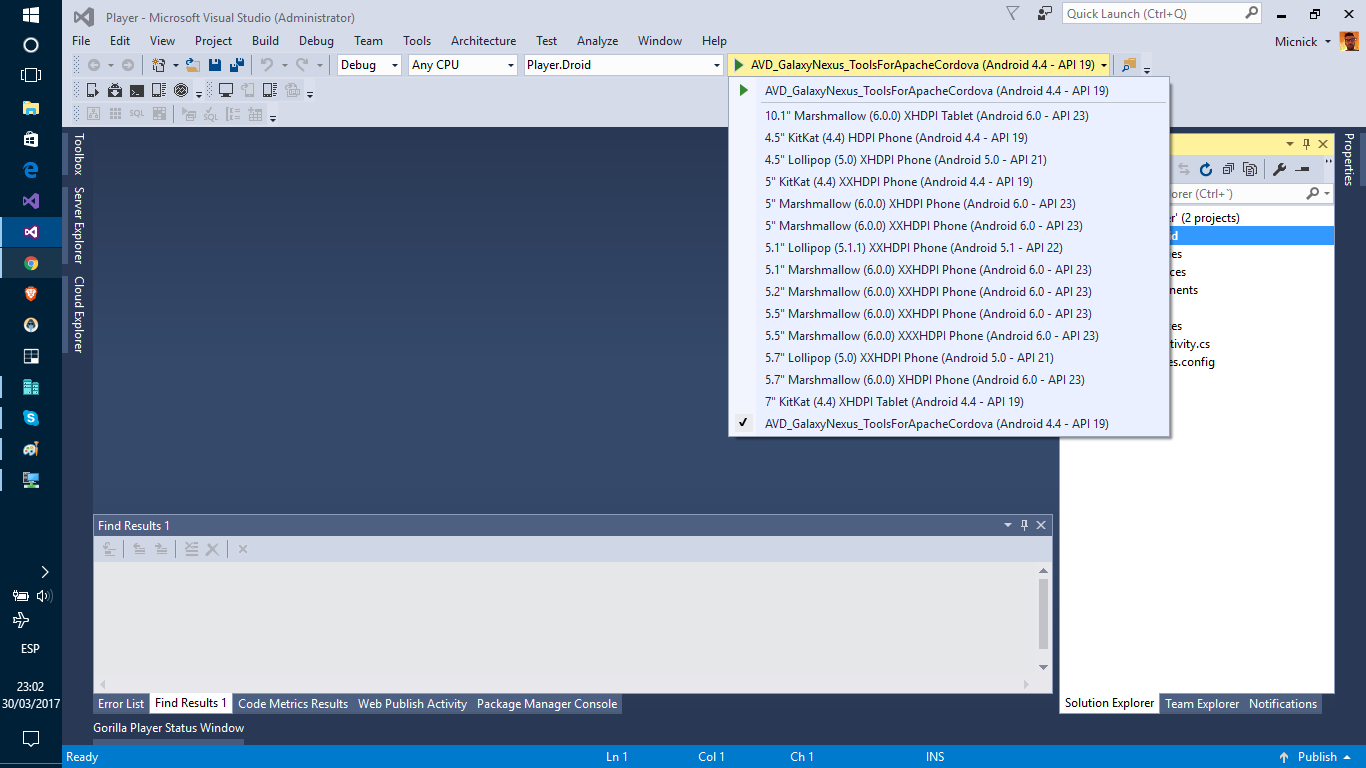
Task: Toggle Preview Selected Items in Solution Explorer
Action: coord(1302,169)
